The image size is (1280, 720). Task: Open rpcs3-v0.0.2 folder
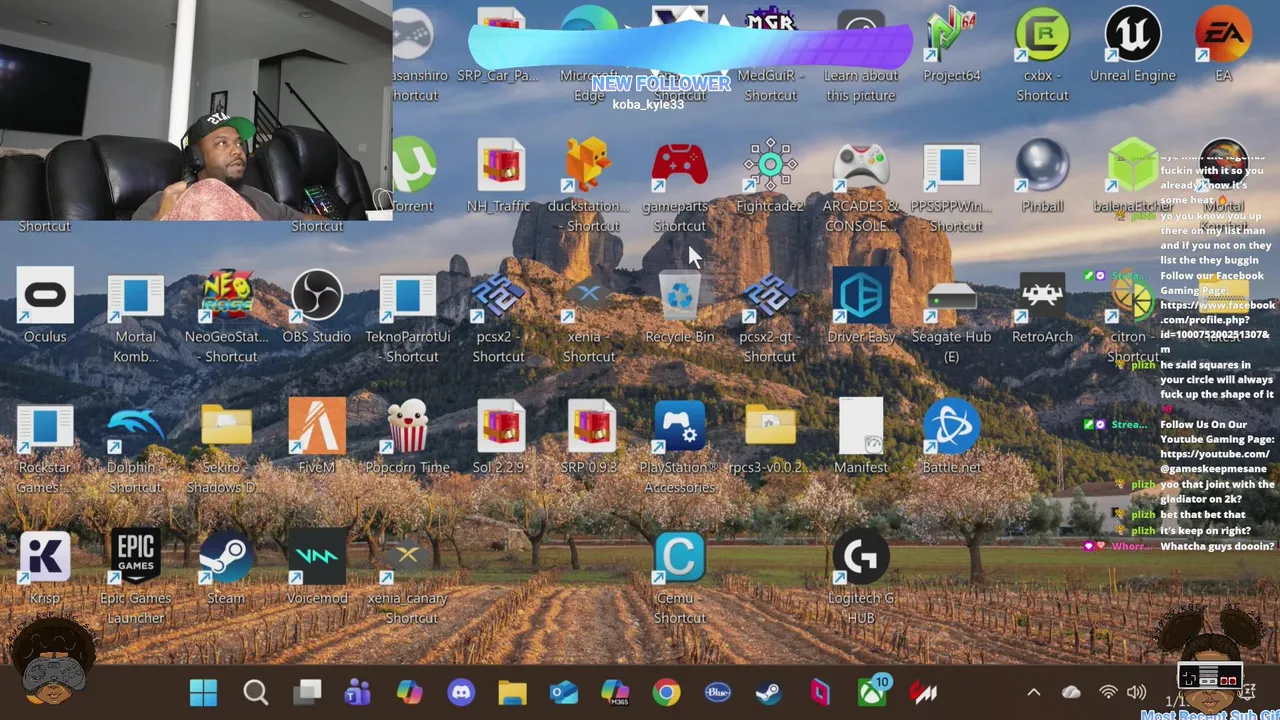pos(770,427)
